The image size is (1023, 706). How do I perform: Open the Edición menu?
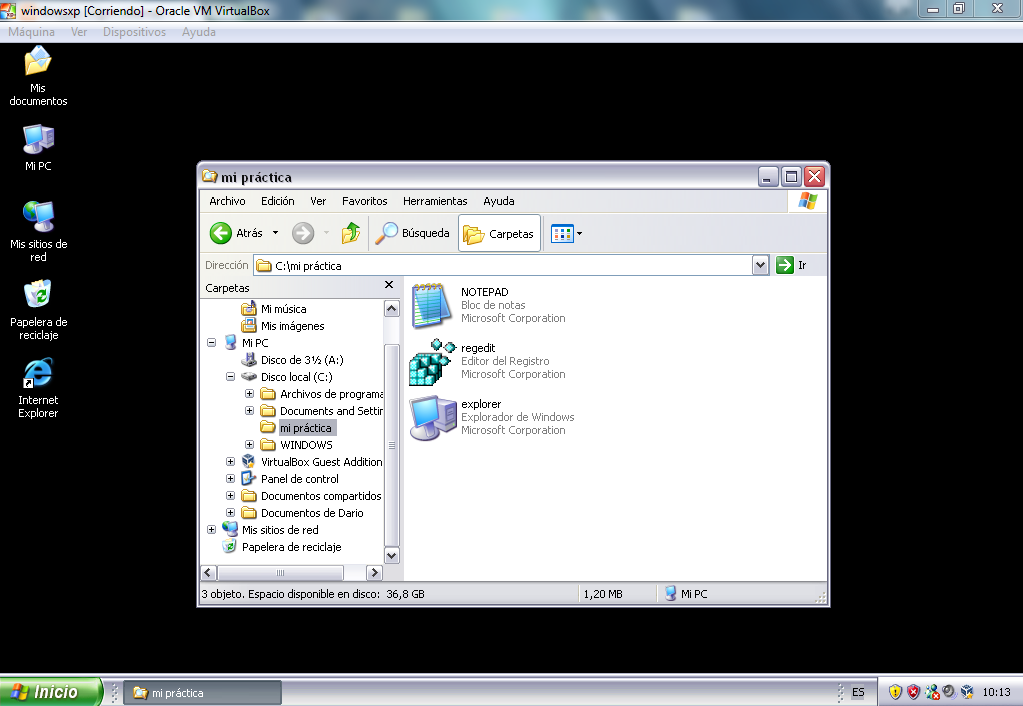point(277,201)
